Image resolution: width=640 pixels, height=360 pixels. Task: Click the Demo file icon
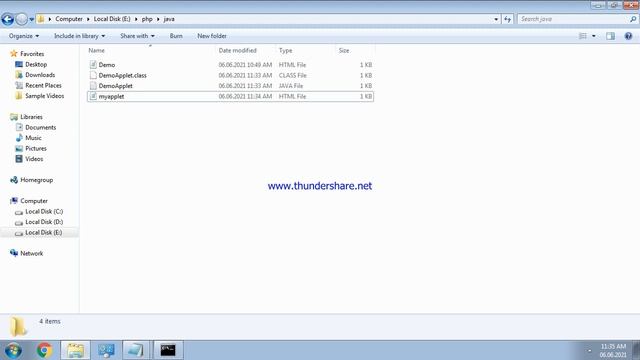[x=93, y=64]
